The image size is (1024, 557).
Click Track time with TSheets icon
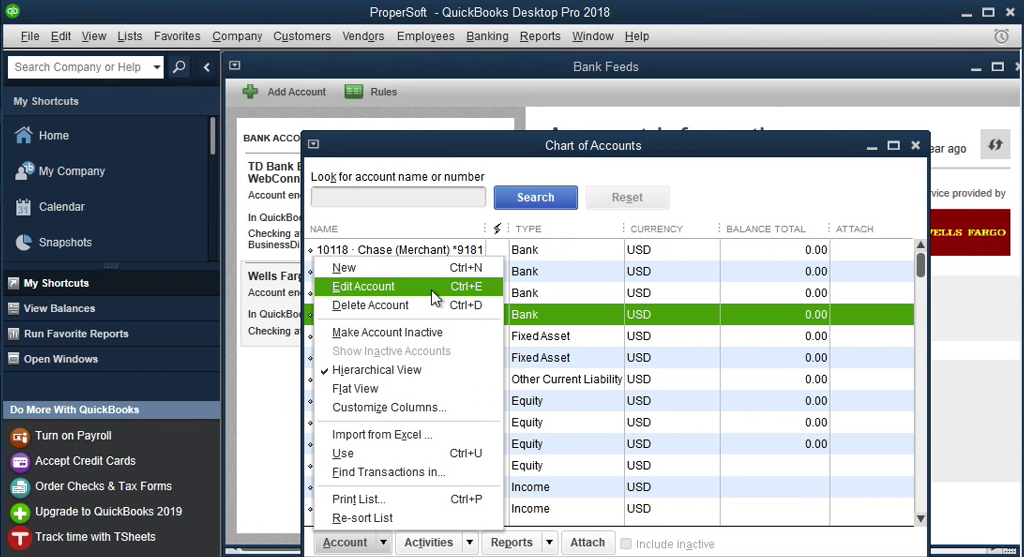coord(20,538)
